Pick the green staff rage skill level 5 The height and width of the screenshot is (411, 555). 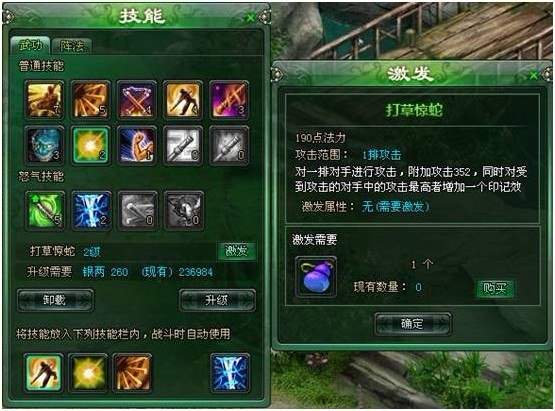pos(45,211)
